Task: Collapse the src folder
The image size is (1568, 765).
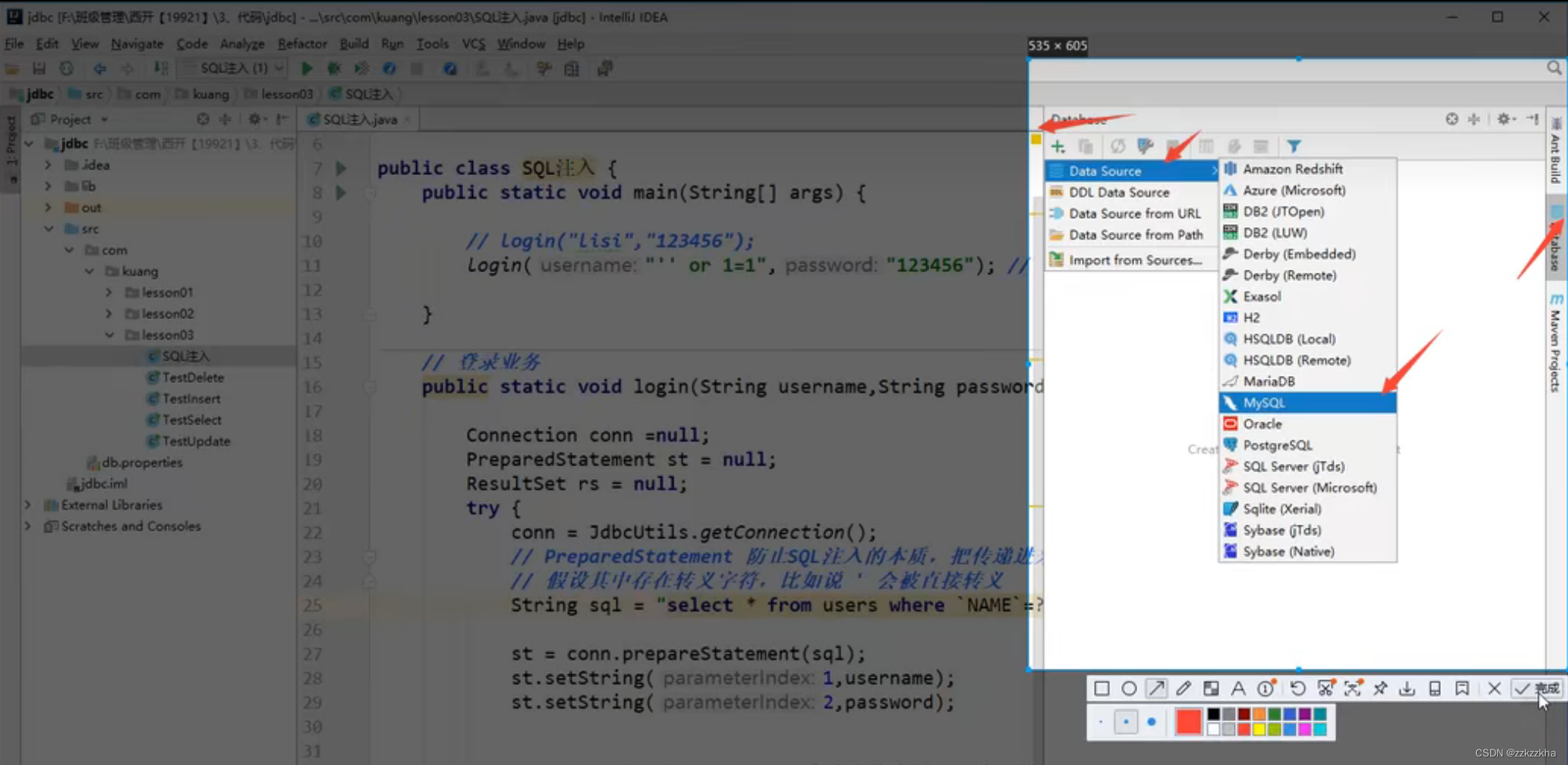Action: [49, 229]
